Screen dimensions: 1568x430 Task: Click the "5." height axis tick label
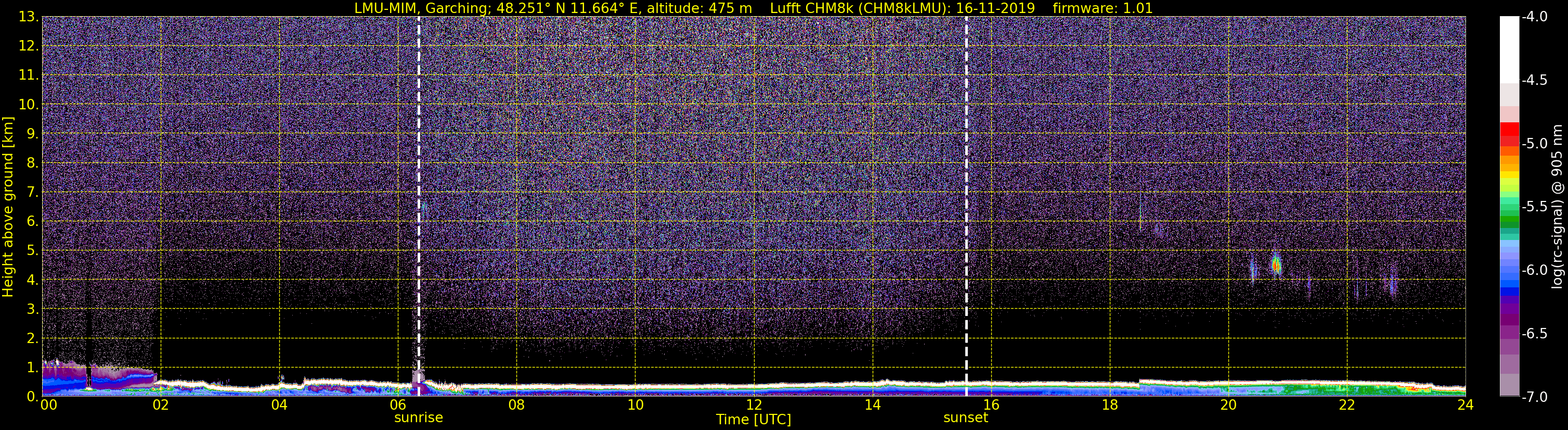32,250
